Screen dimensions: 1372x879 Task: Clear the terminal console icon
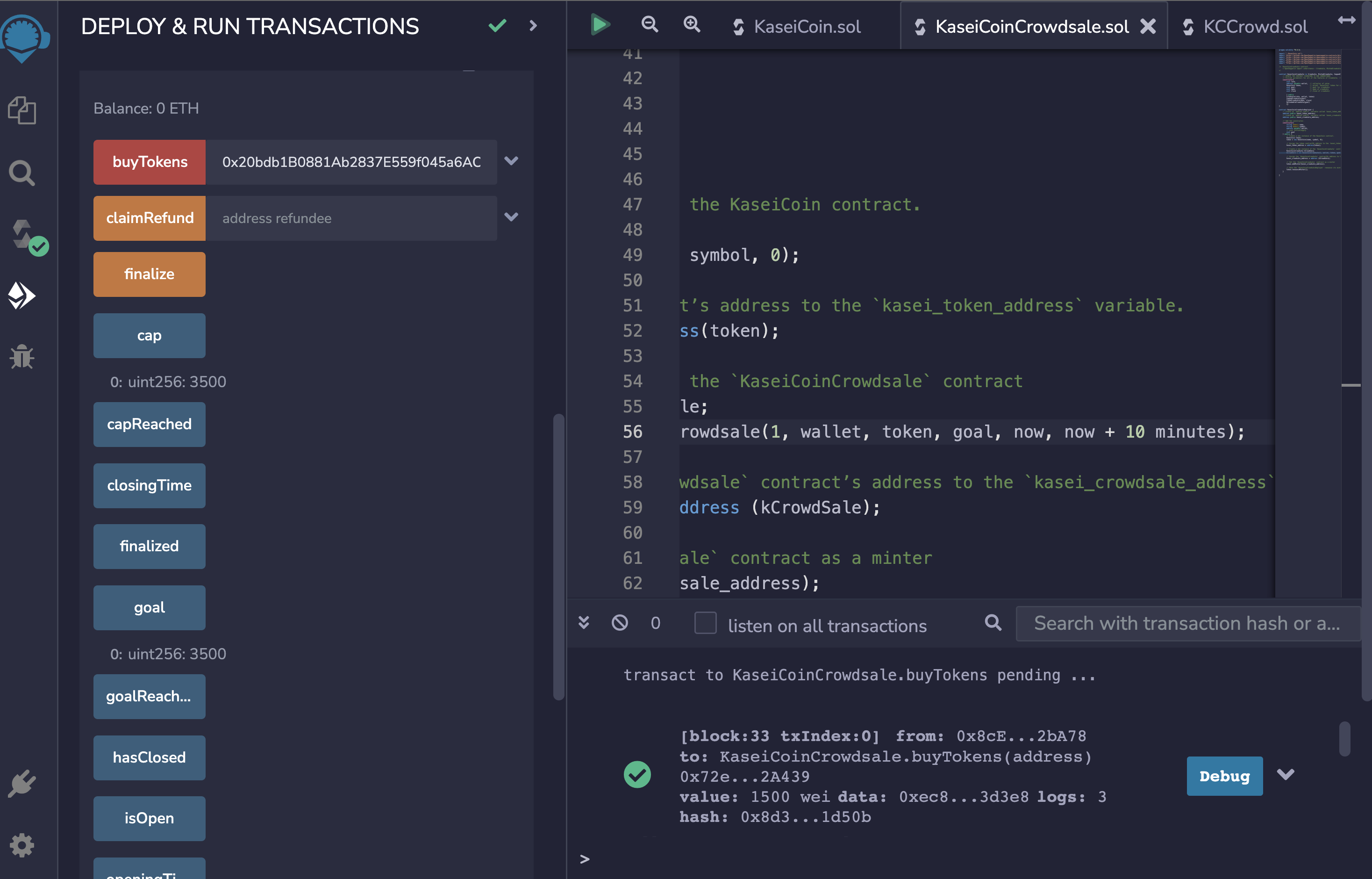coord(620,623)
